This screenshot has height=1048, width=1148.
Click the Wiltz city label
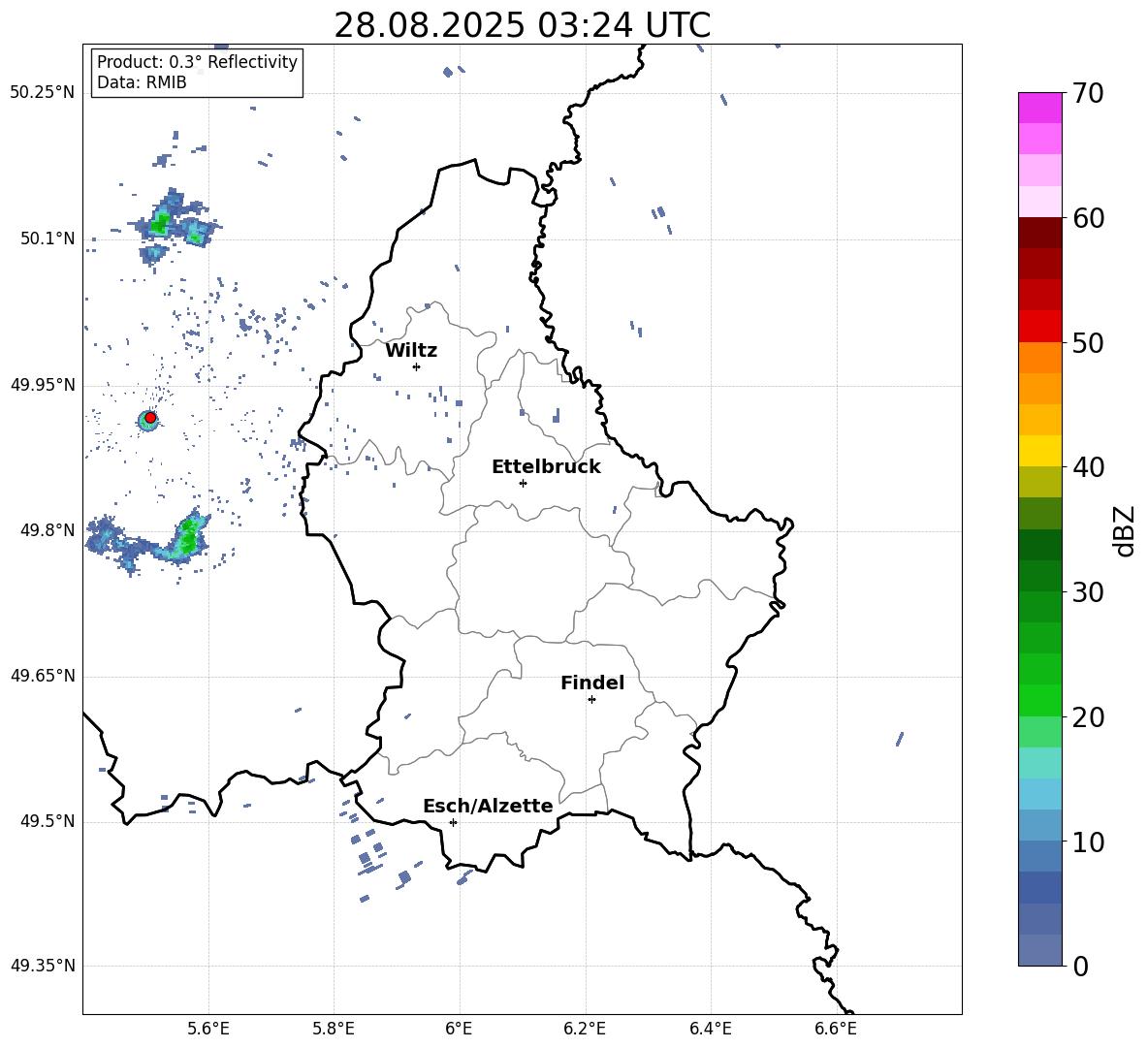click(x=411, y=351)
